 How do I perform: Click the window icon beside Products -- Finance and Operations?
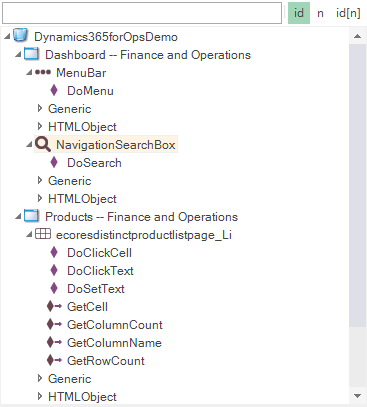(x=32, y=216)
